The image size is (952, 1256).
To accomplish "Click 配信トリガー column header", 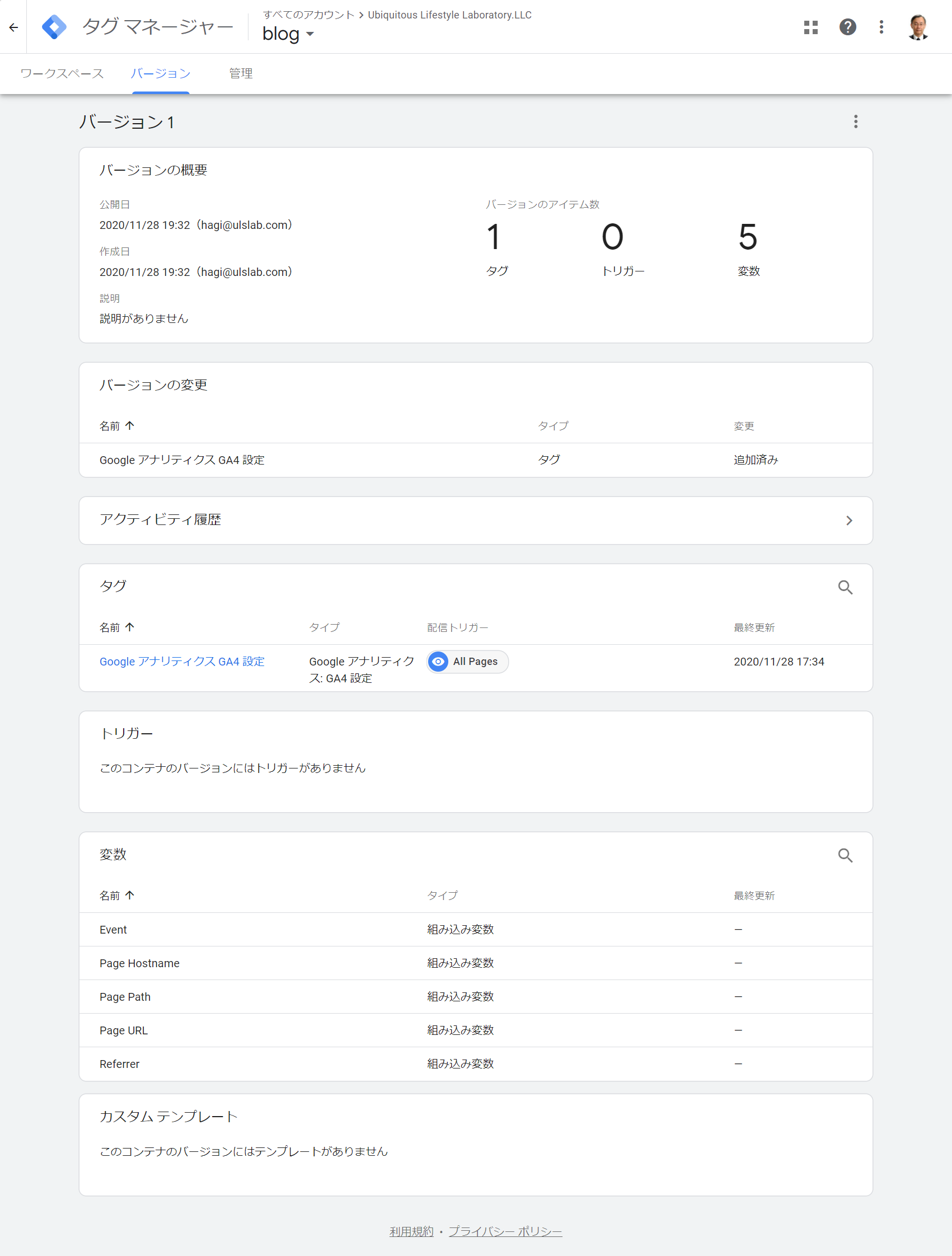I will (458, 627).
